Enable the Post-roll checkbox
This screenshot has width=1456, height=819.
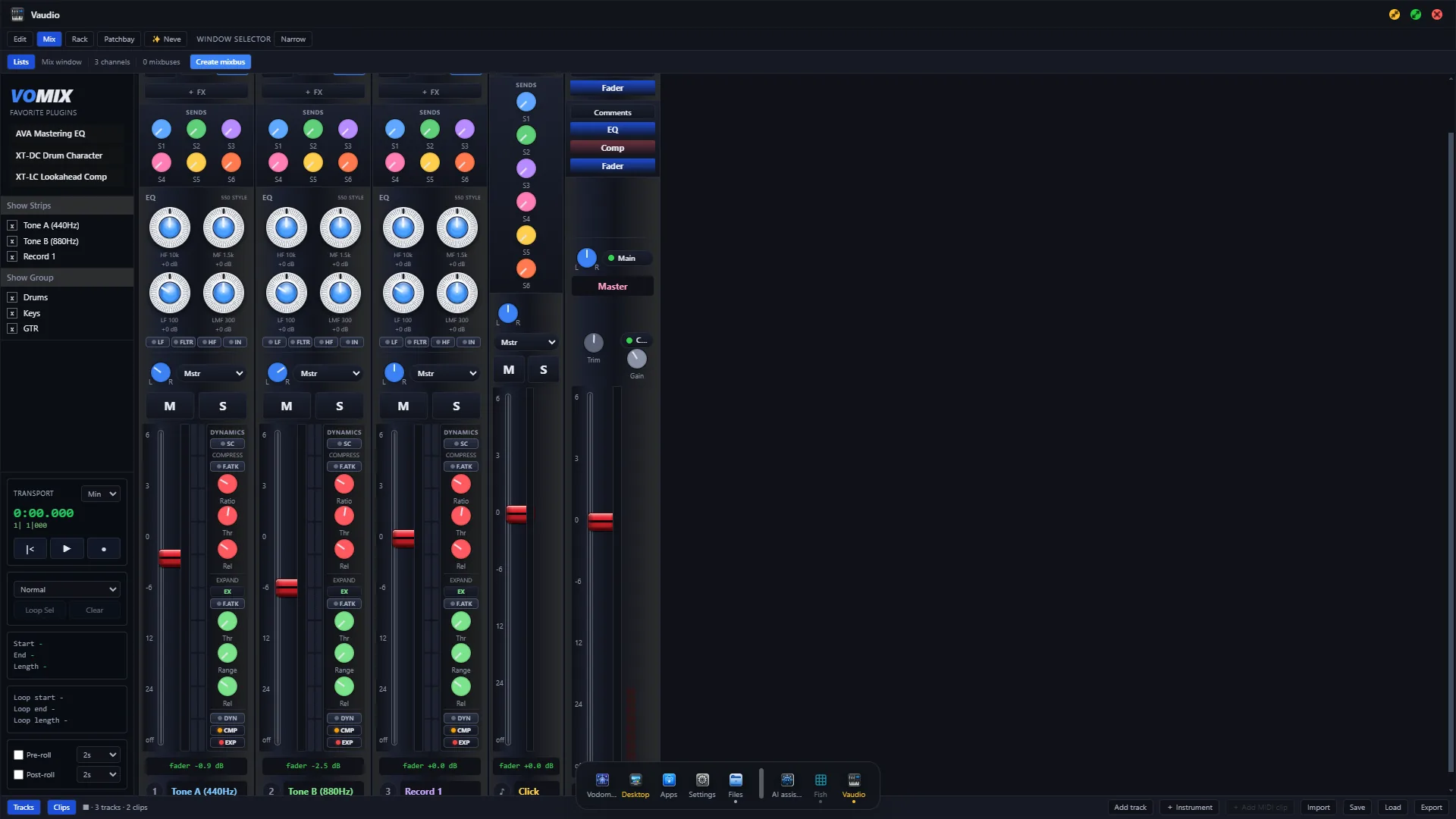(19, 775)
